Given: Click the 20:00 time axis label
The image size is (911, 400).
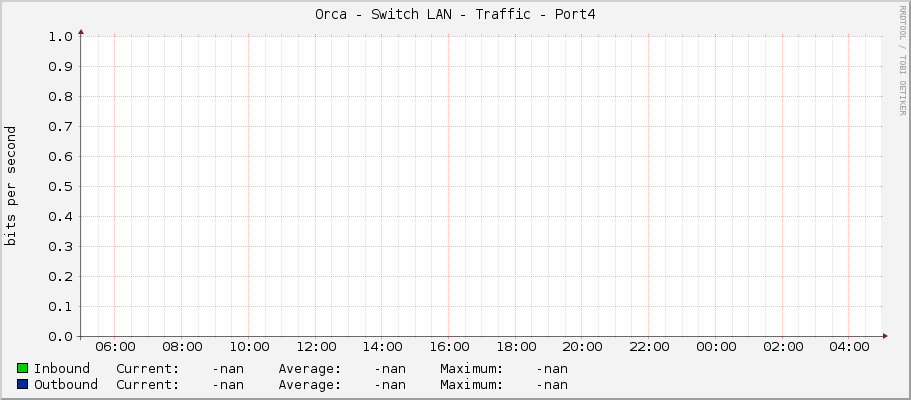Looking at the screenshot, I should [582, 347].
